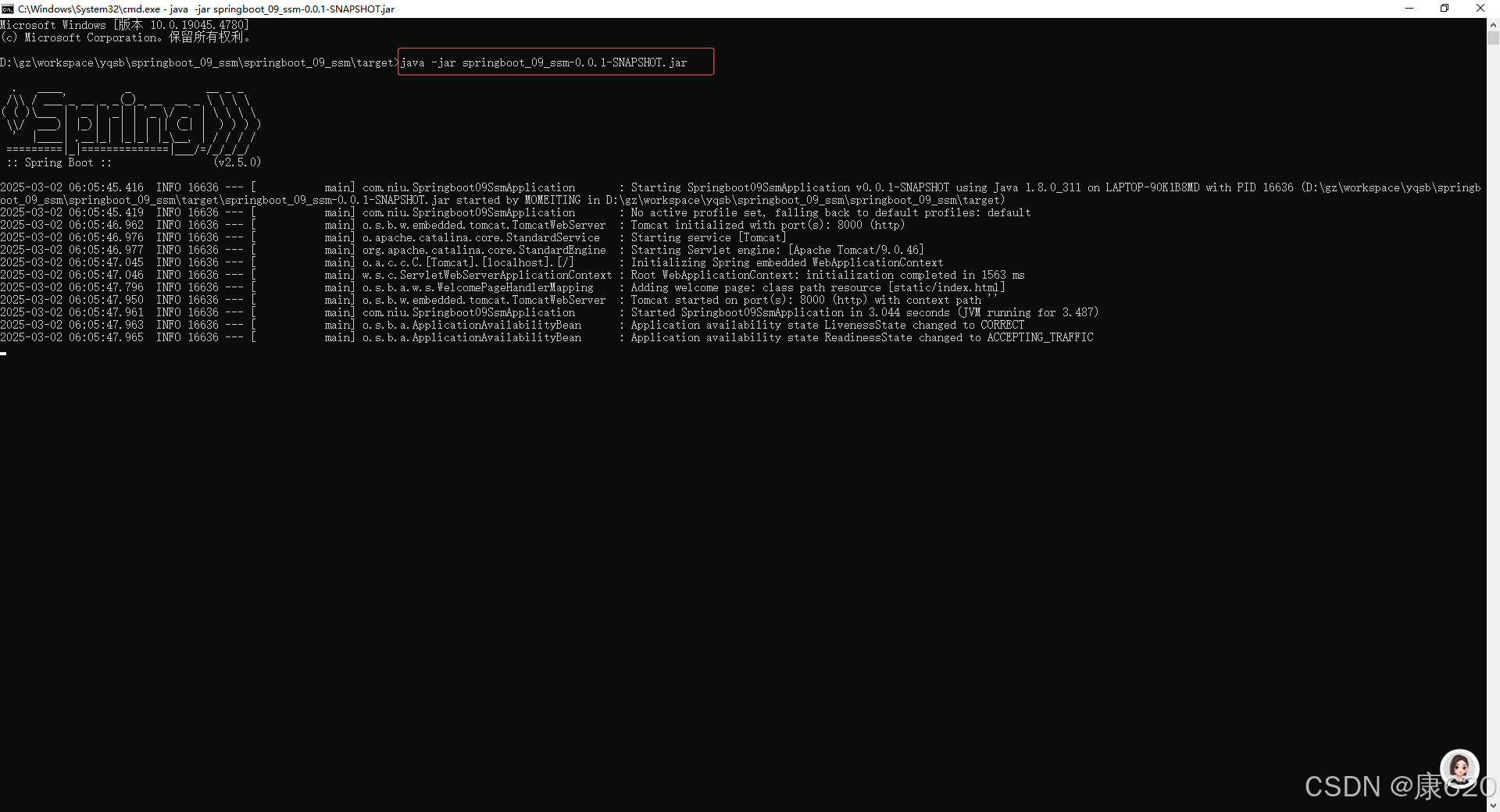Click Started Springboot09SsmApplication in 3.044 seconds line
Screen dimensions: 1500x812
click(x=550, y=312)
